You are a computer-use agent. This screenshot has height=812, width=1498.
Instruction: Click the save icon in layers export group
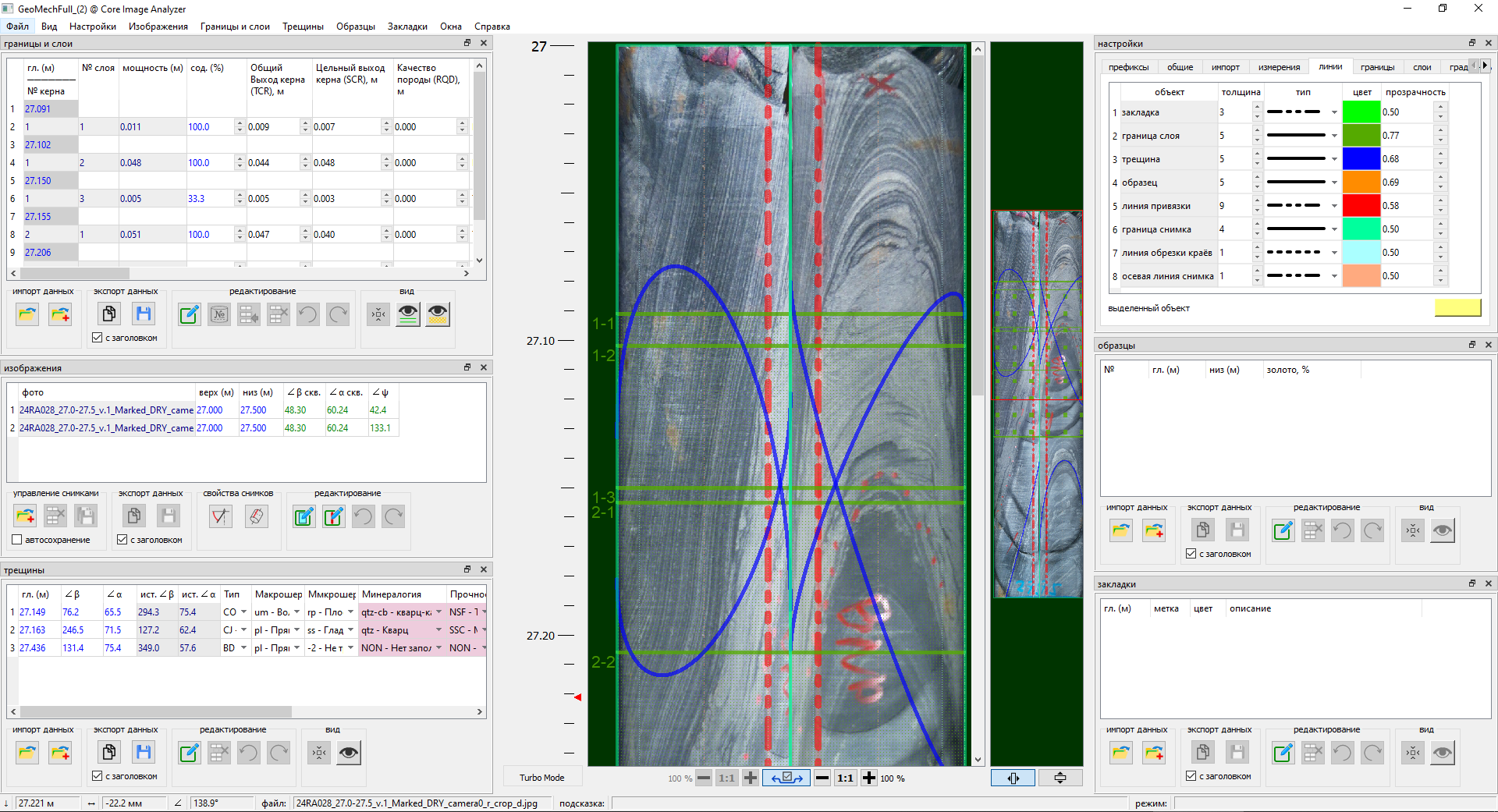[x=143, y=314]
